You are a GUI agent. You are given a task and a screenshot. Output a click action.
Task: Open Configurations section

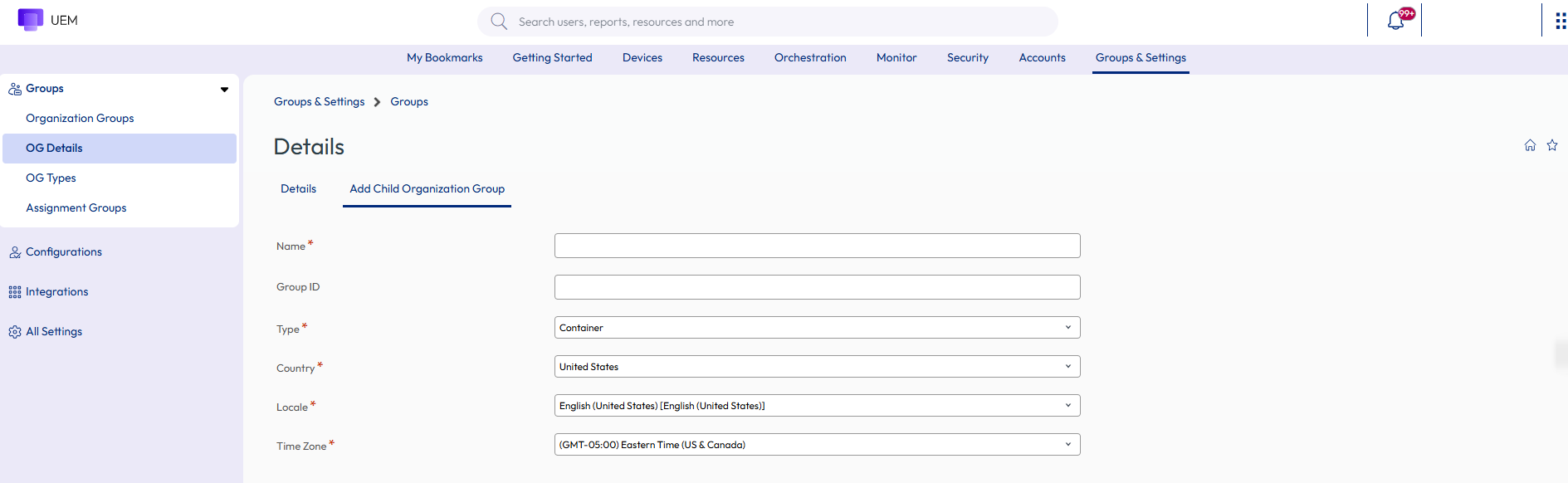point(64,252)
